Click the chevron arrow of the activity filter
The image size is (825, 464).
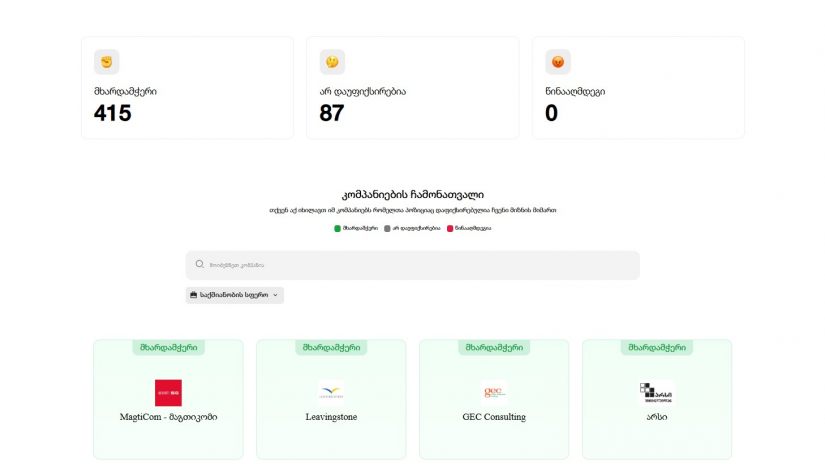[x=275, y=295]
